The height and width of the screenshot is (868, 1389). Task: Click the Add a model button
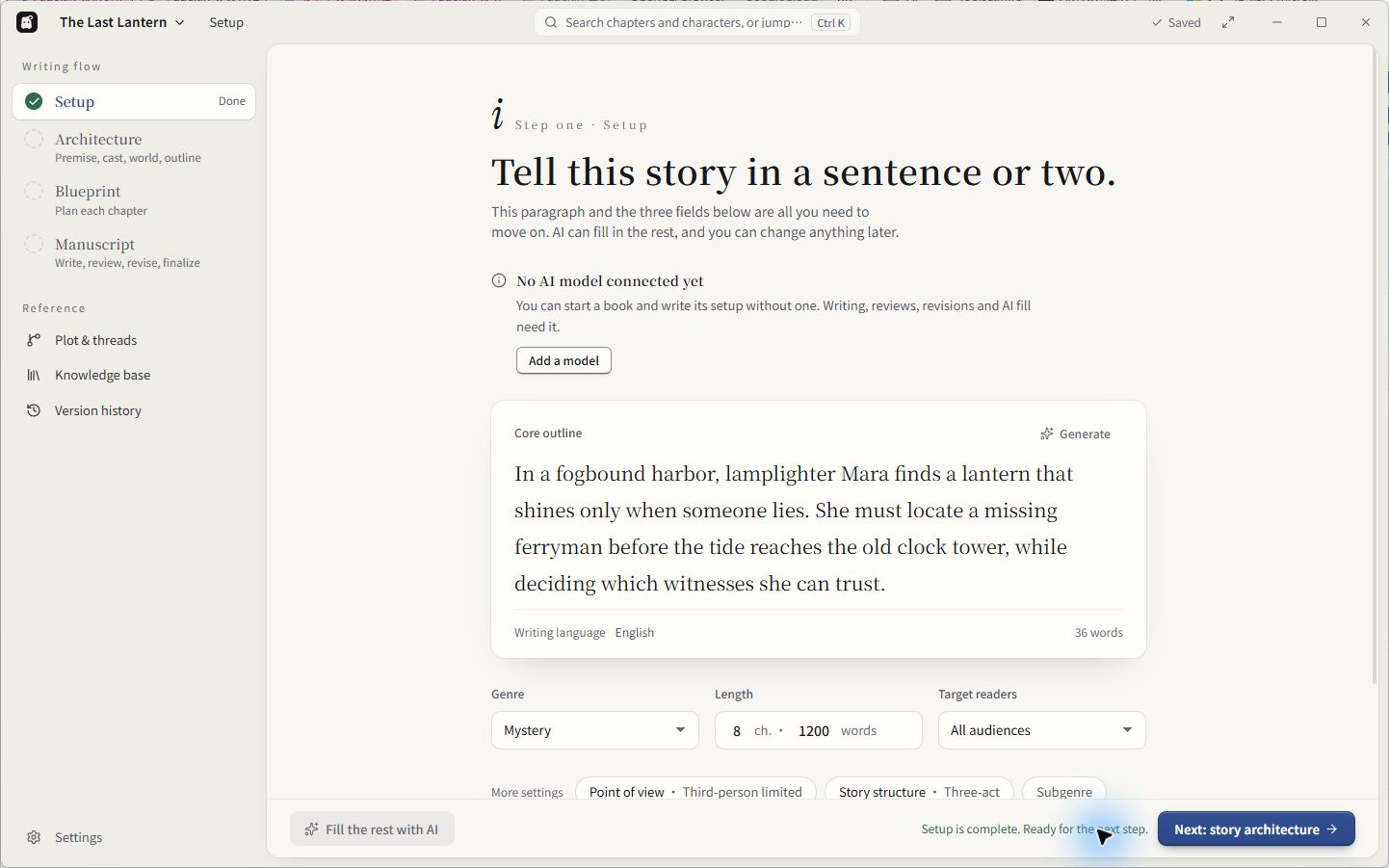[x=563, y=360]
